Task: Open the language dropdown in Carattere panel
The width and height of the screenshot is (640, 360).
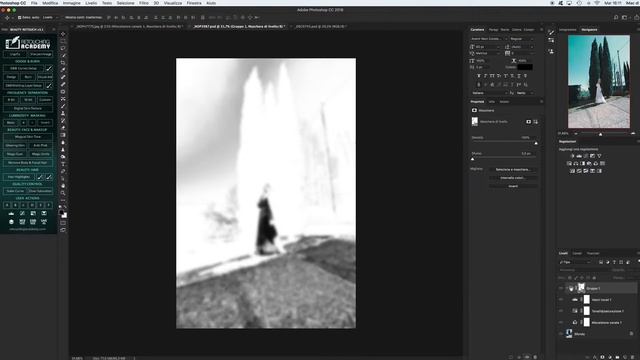Action: click(489, 93)
